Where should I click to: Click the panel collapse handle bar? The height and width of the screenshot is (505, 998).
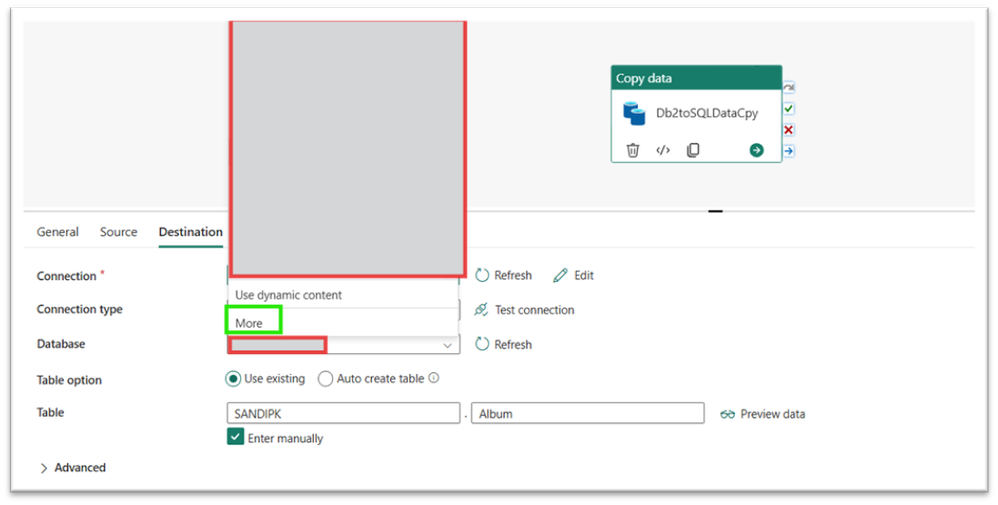coord(715,211)
